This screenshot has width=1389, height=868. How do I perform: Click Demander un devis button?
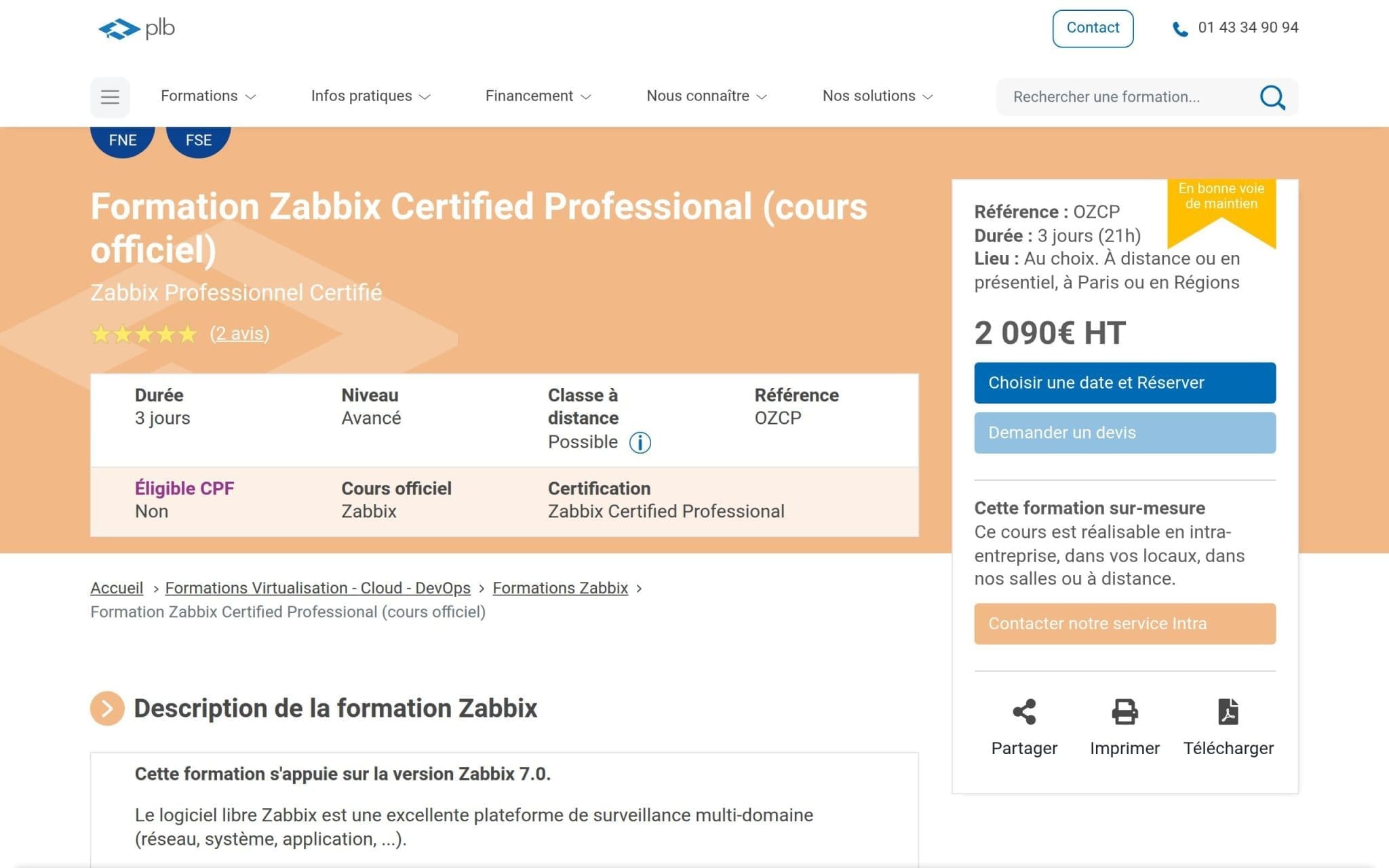tap(1124, 433)
